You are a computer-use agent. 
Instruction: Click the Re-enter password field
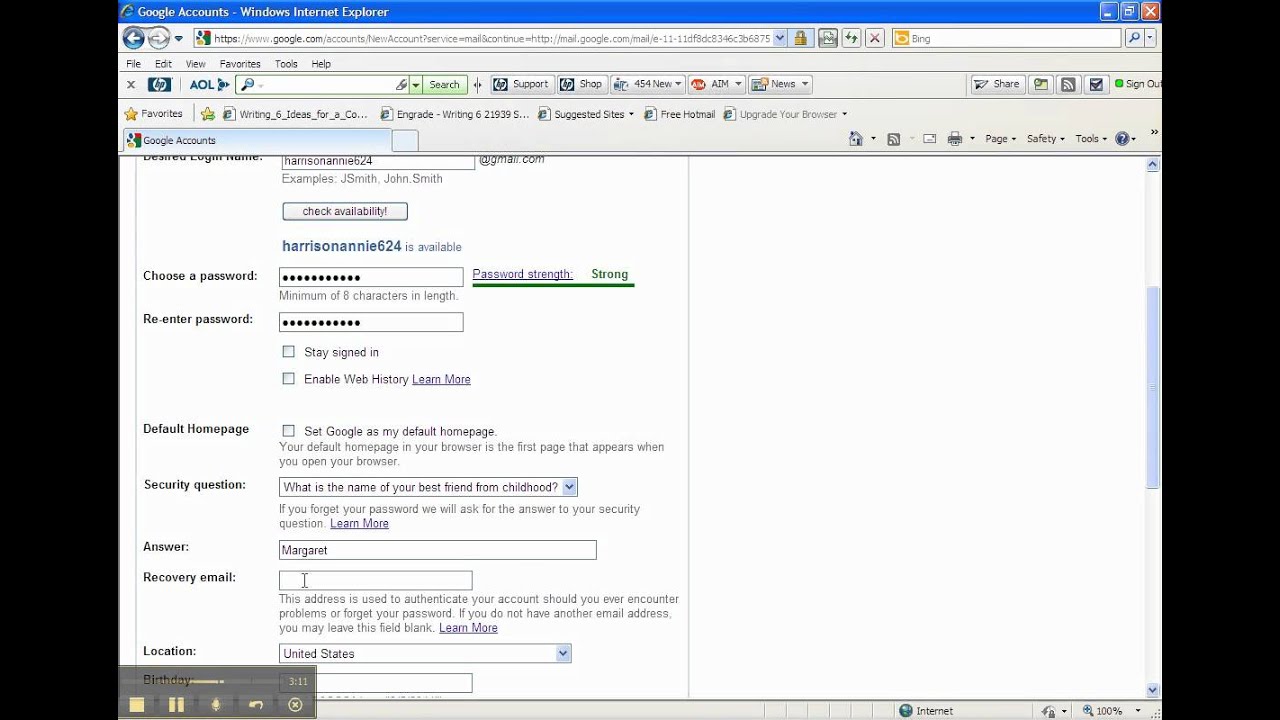[x=371, y=322]
